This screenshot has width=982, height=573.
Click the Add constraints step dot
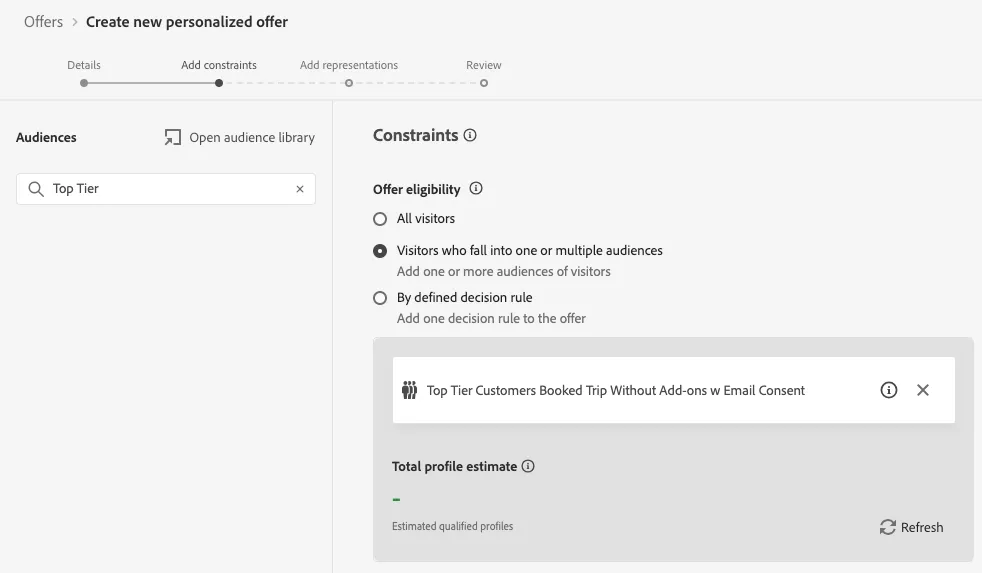click(x=219, y=83)
